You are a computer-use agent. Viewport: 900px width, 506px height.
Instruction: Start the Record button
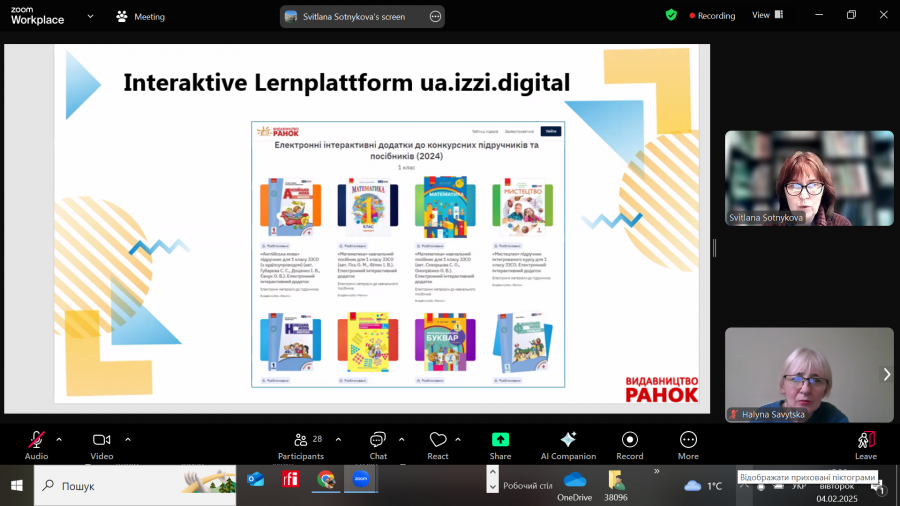(630, 446)
